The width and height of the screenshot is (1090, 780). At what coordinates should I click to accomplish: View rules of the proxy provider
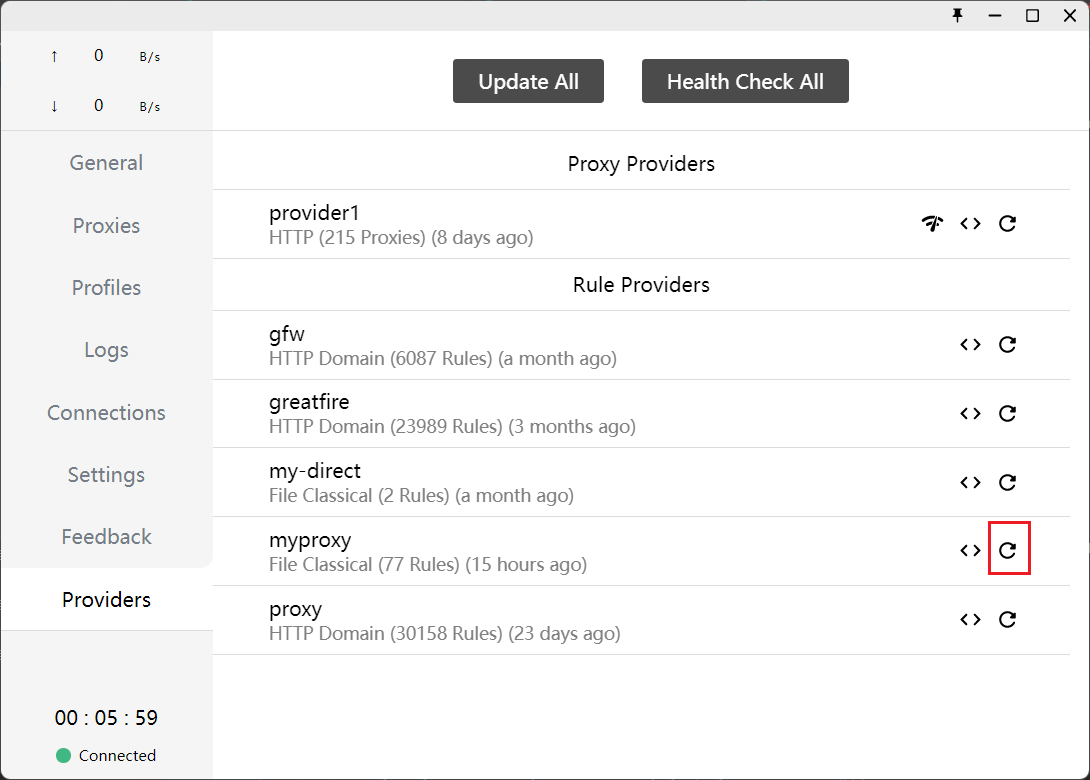[969, 619]
